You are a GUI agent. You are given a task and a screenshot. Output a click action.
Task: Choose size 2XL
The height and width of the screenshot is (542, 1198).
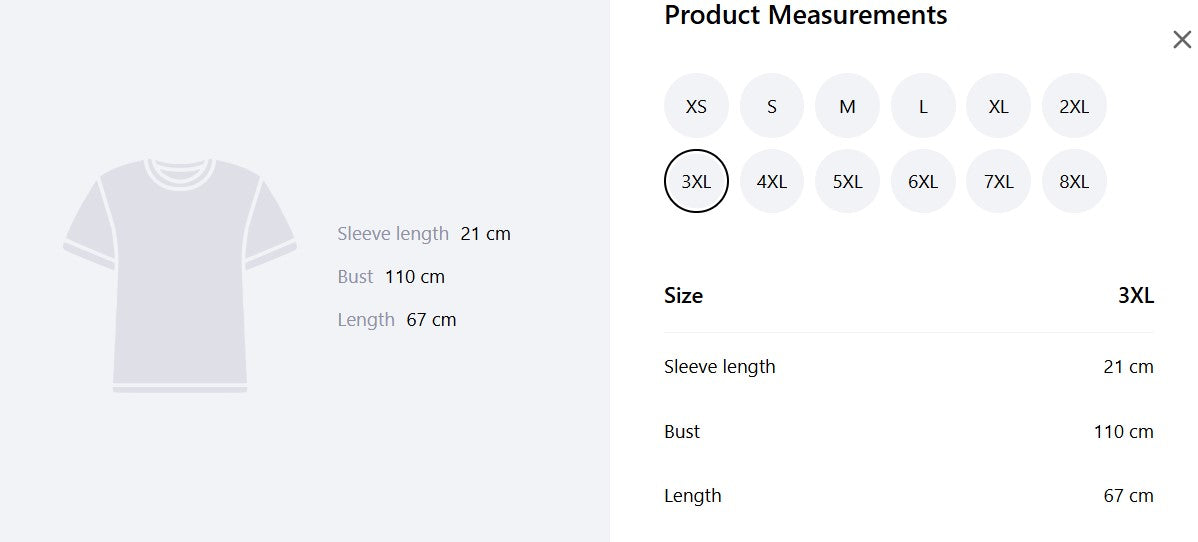point(1074,106)
